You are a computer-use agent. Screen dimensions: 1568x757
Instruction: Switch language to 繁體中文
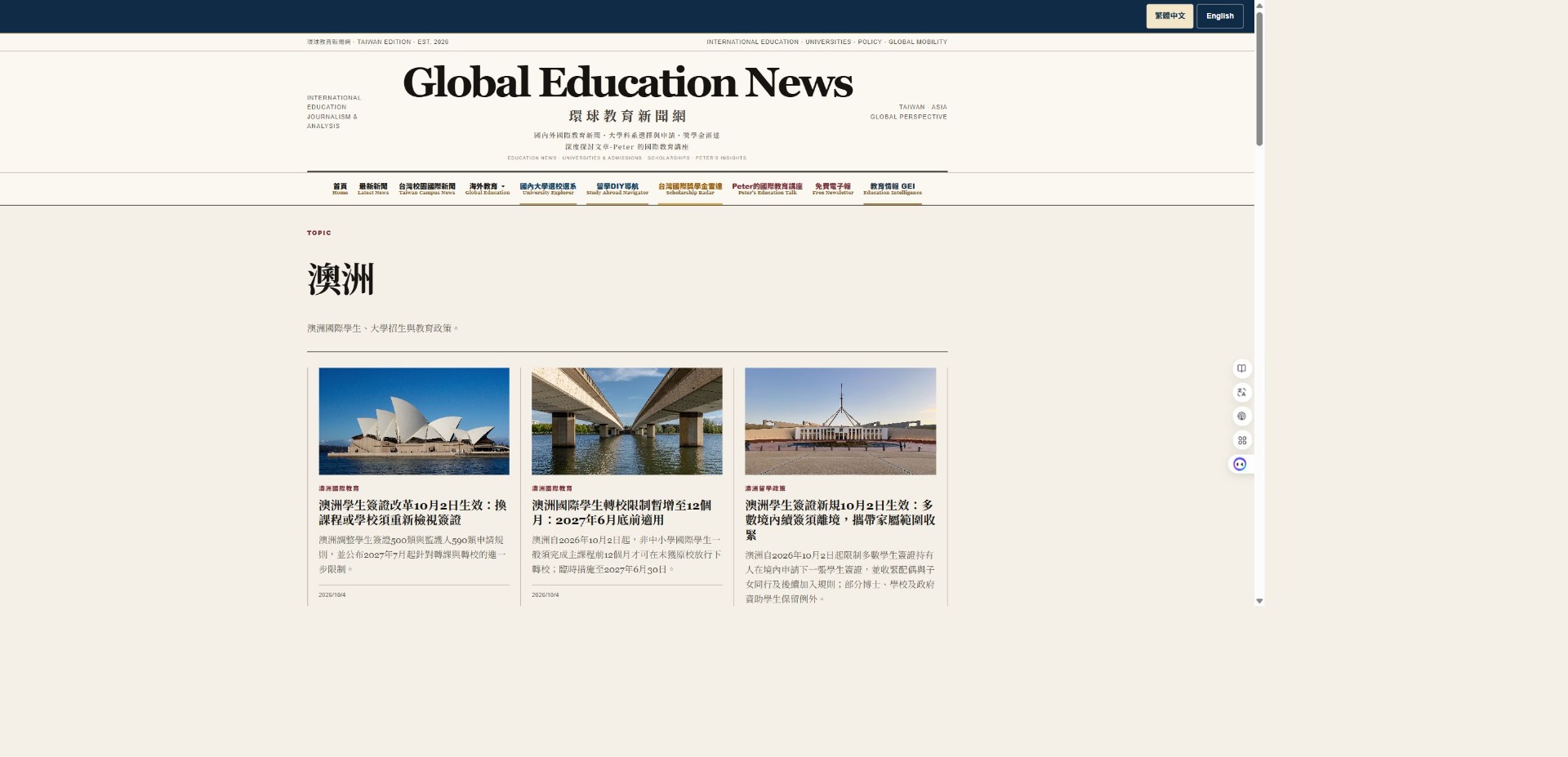pyautogui.click(x=1169, y=16)
